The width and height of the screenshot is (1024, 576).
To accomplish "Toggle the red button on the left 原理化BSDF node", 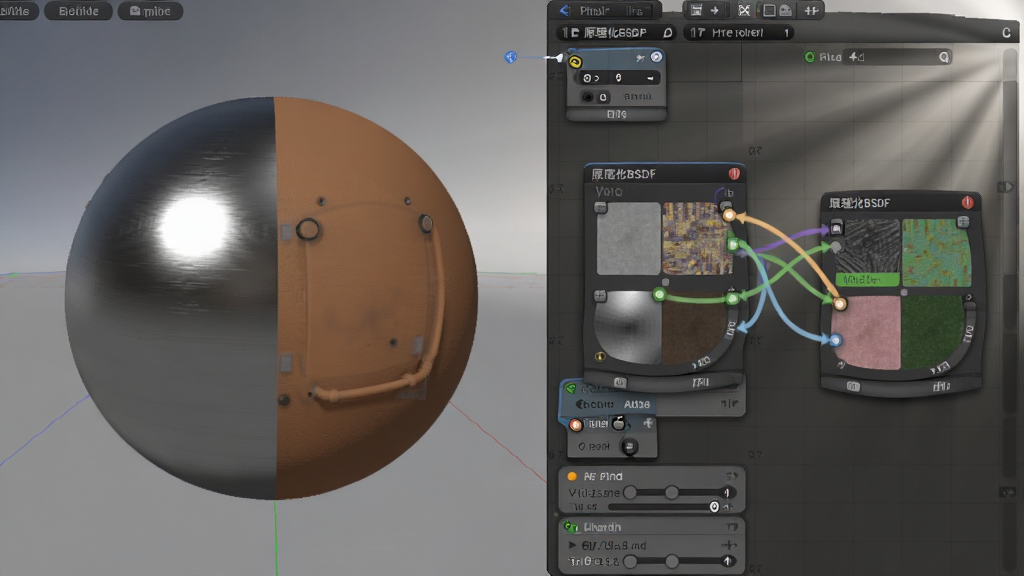I will [734, 174].
